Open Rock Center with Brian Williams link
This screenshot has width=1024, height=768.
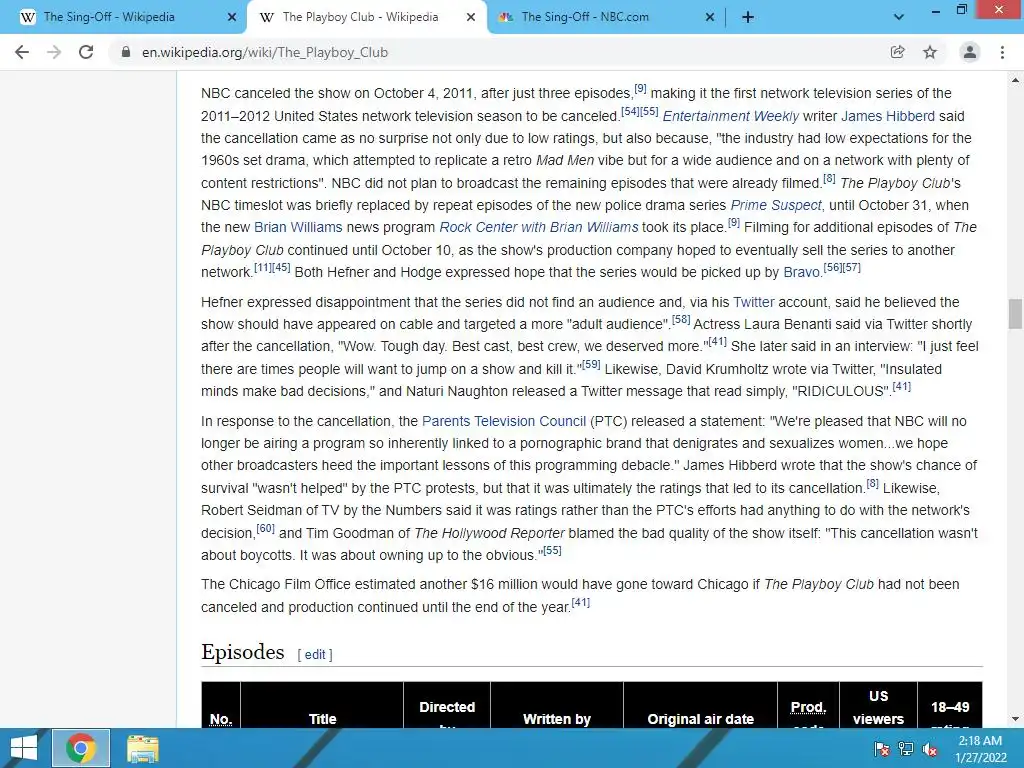(x=539, y=227)
